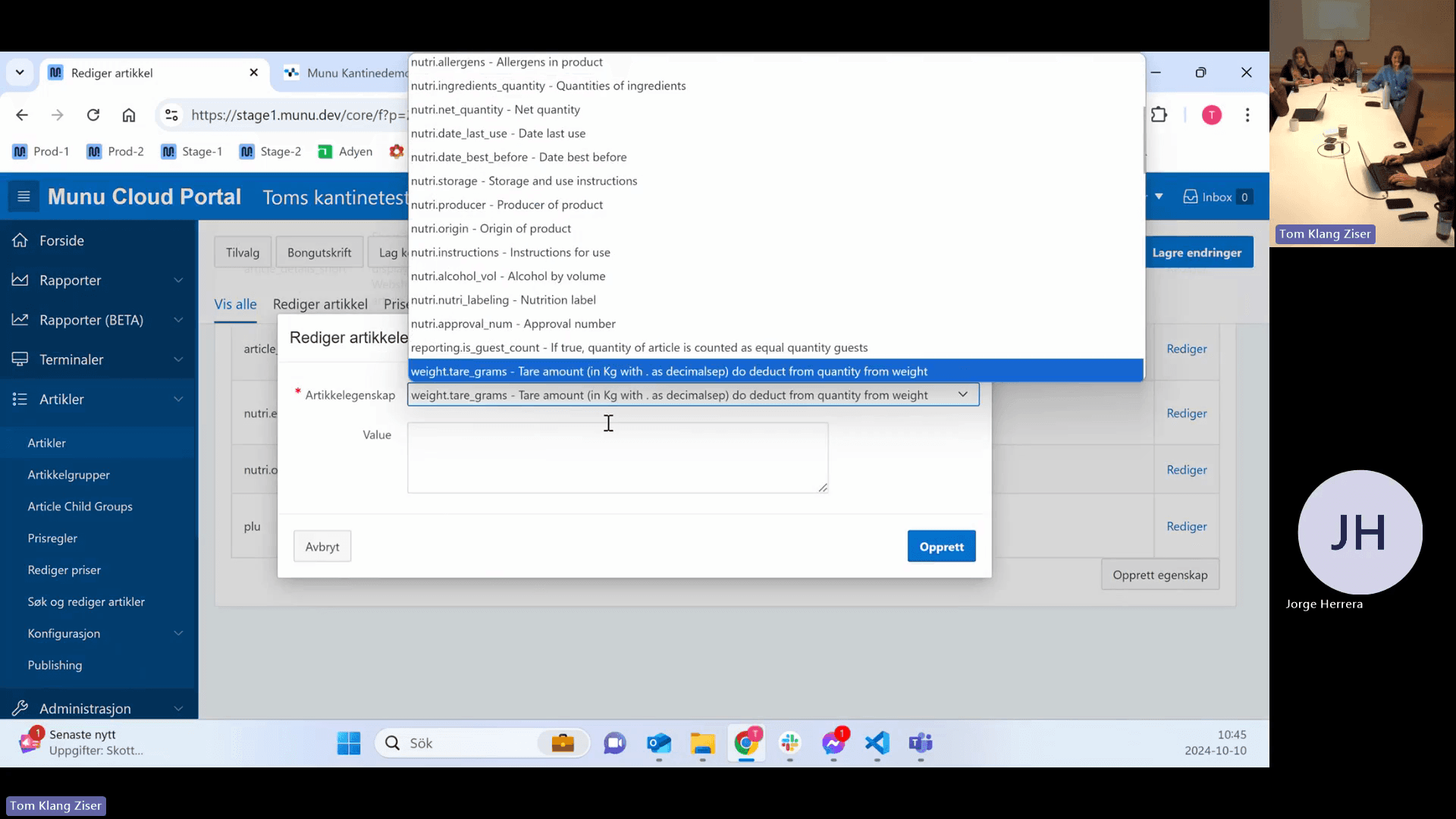
Task: Pick reporting.is_guest_count option
Action: [776, 347]
